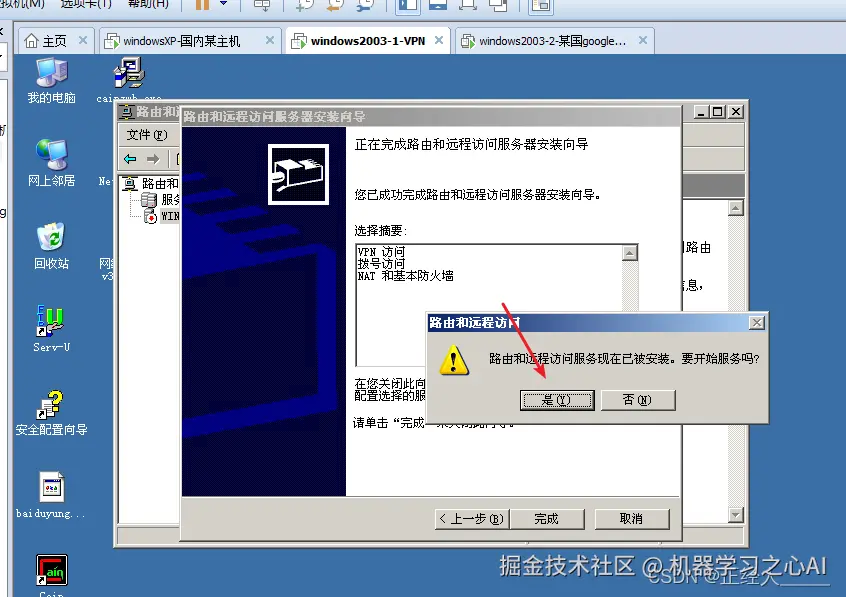Select the 网上邻居 desktop icon

click(51, 163)
